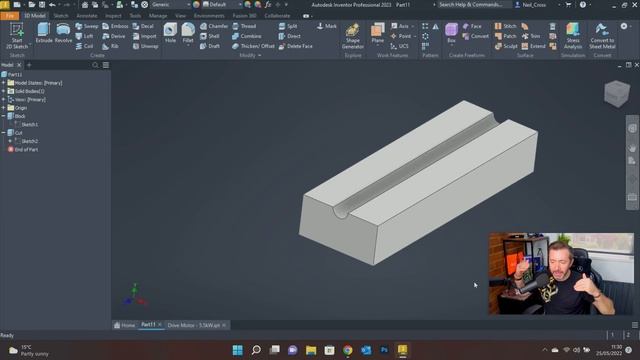
Task: Select the Direct edit tool
Action: click(289, 36)
